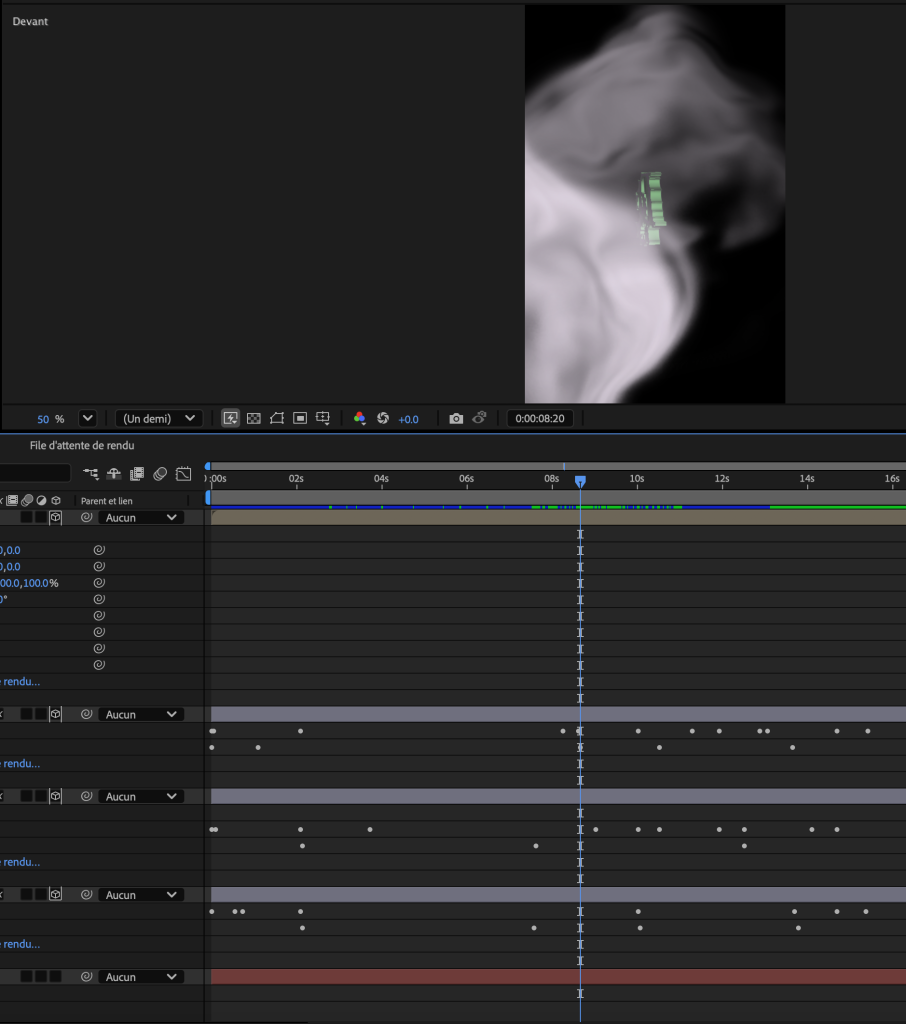Open the resolution dropdown showing Un demi
The height and width of the screenshot is (1024, 906).
(x=158, y=418)
